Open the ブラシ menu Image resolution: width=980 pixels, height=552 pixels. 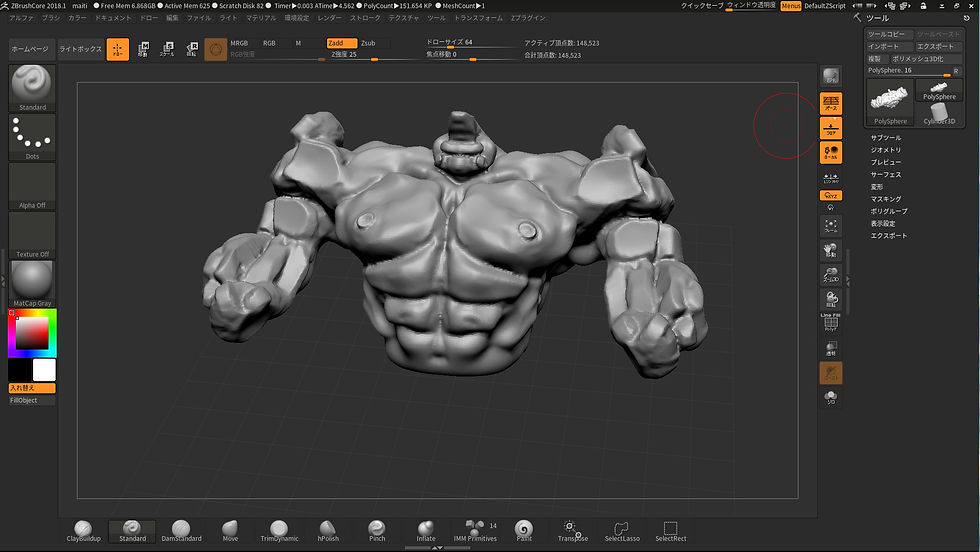tap(51, 18)
